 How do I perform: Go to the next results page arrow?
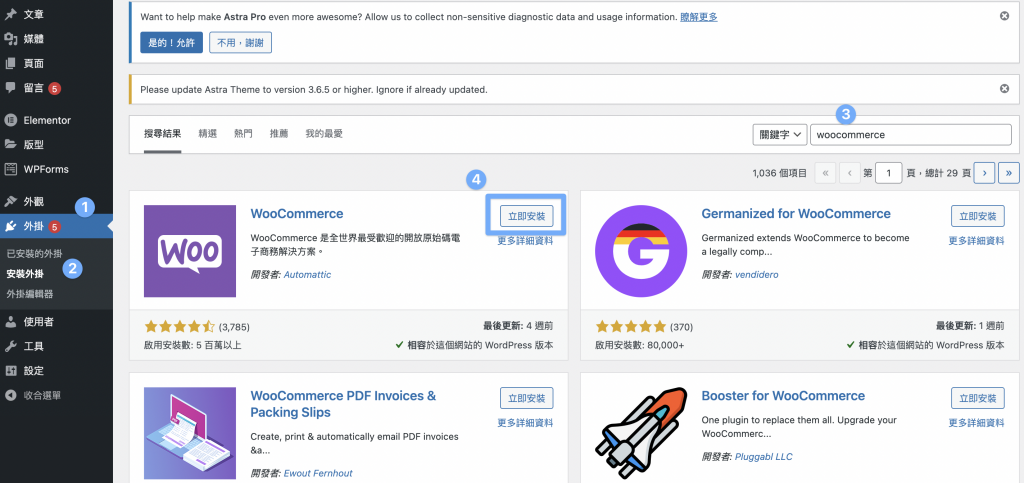pos(984,173)
